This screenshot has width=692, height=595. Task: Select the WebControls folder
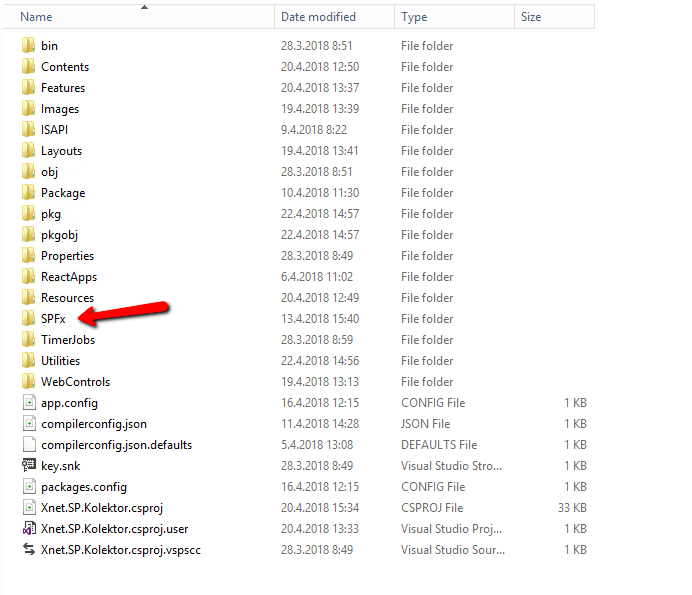tap(75, 382)
